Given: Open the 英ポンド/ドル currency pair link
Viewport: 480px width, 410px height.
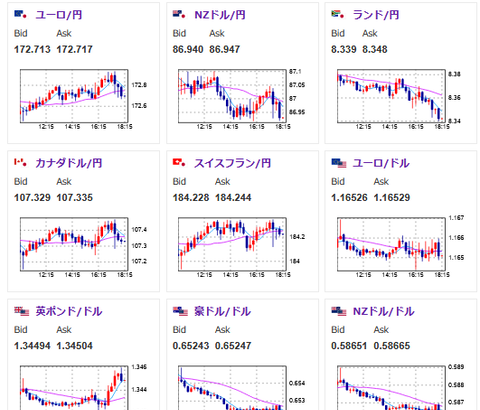Looking at the screenshot, I should click(x=69, y=311).
